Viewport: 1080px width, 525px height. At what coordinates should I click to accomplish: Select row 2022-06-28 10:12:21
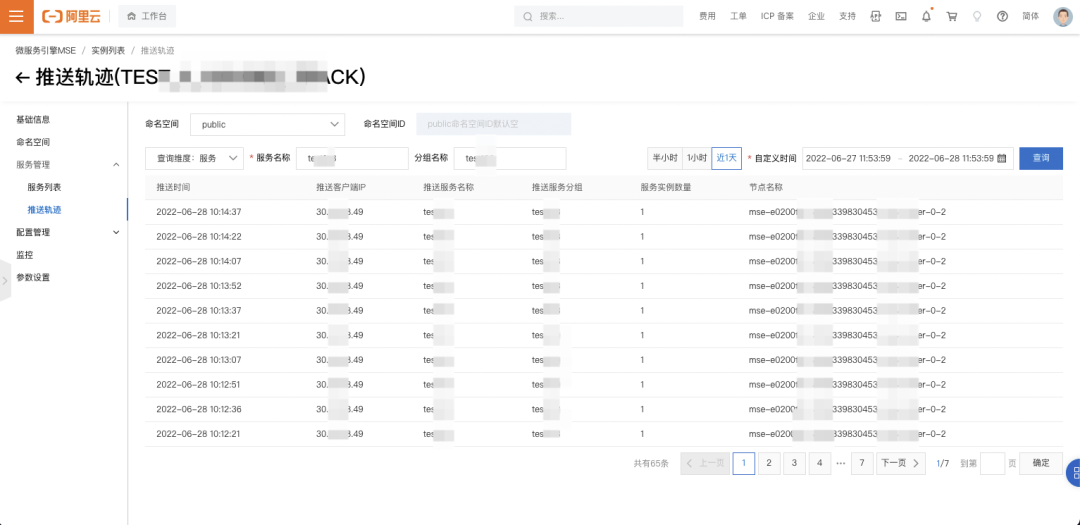coord(603,434)
